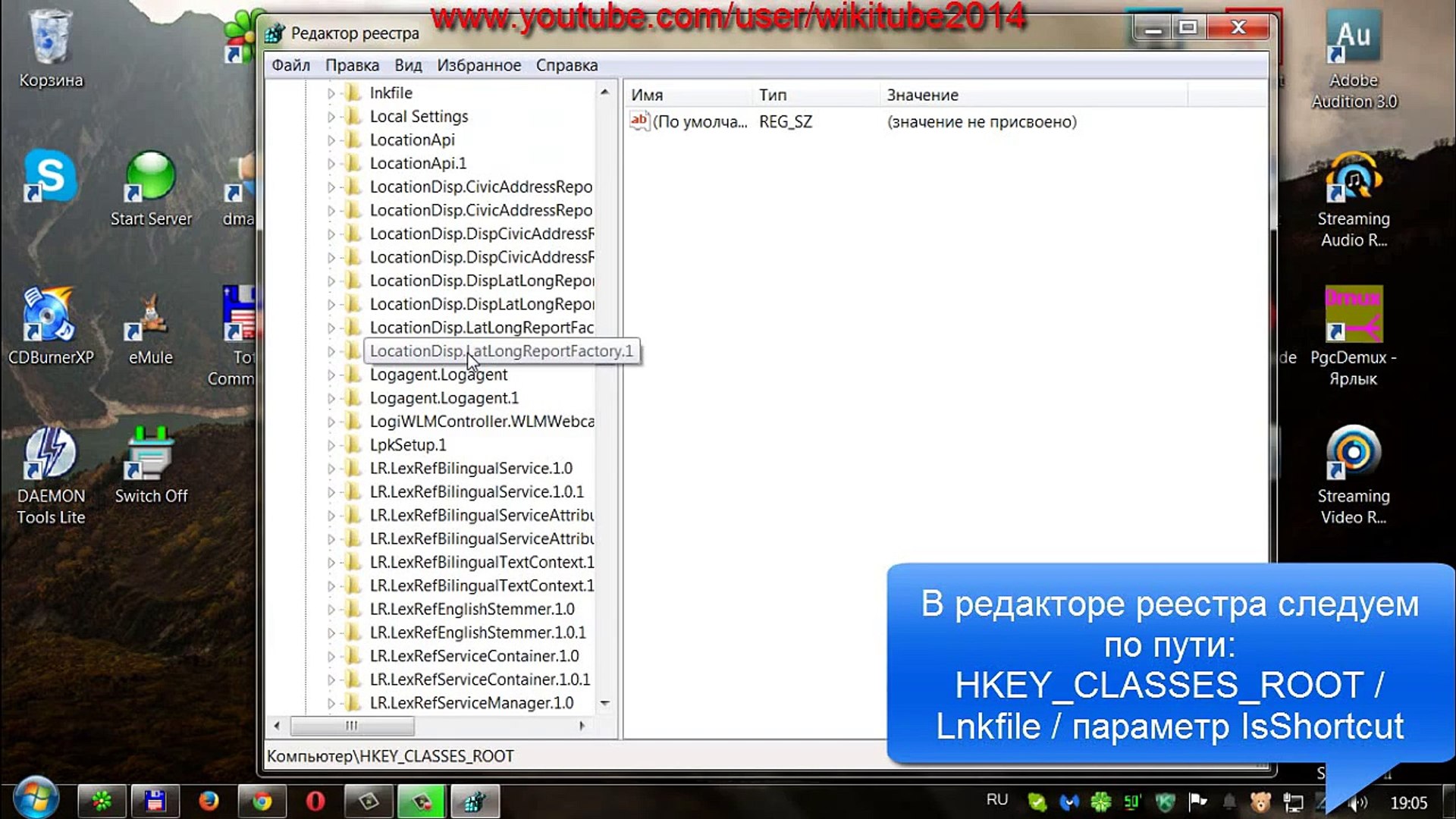Switch to Registry Editor taskbar button
This screenshot has width=1456, height=819.
[475, 801]
